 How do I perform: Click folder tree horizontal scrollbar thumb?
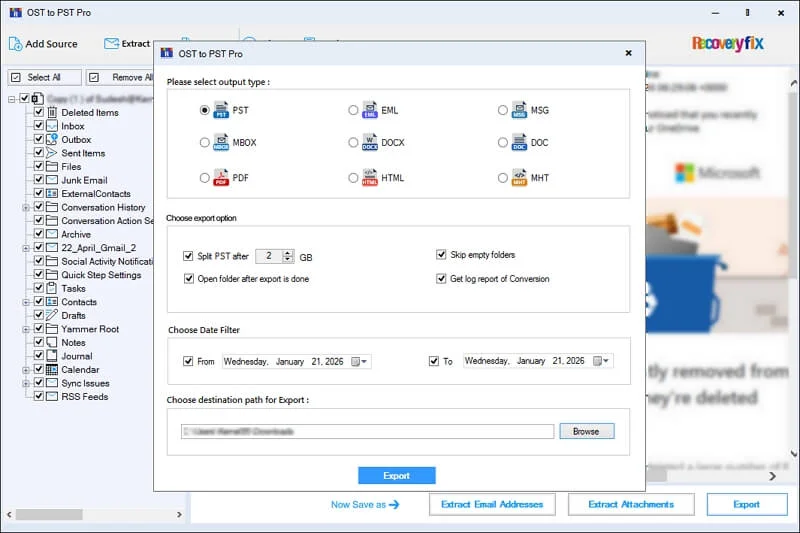pos(49,515)
